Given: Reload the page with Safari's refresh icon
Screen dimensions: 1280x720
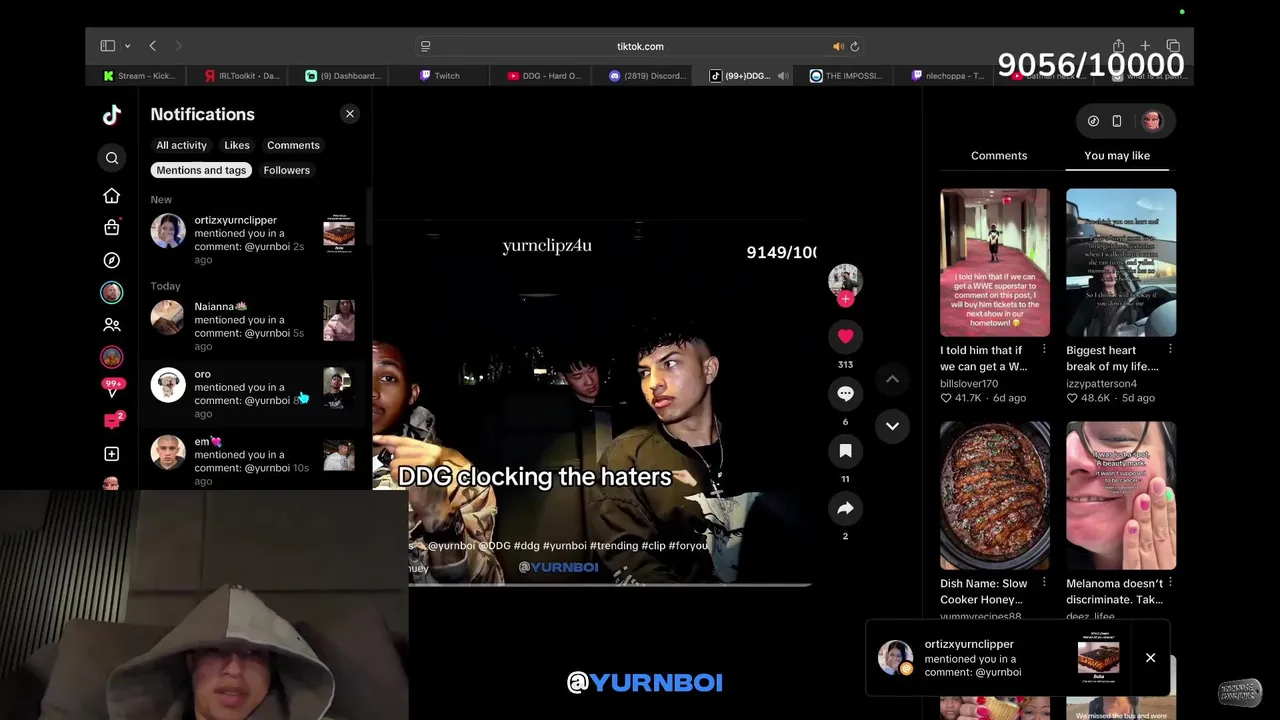Looking at the screenshot, I should click(x=854, y=46).
